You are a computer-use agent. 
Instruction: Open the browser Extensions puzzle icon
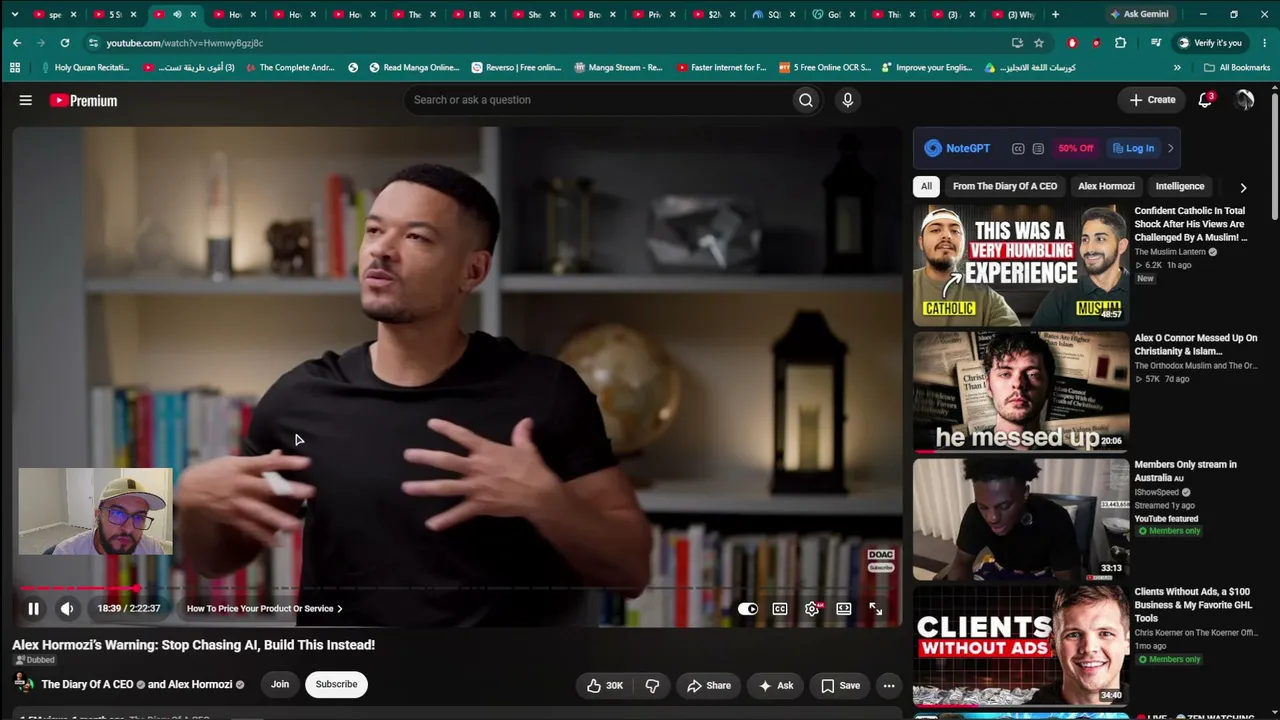click(x=1120, y=43)
